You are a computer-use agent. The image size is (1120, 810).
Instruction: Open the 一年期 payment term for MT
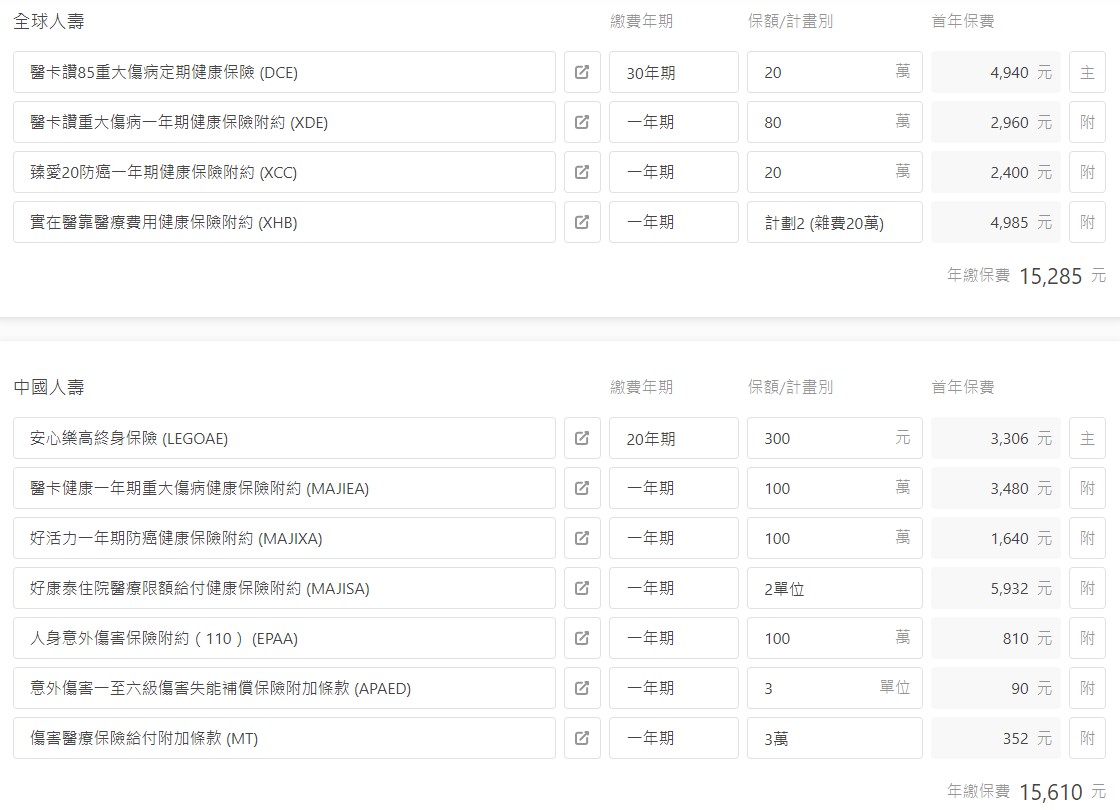(x=674, y=738)
